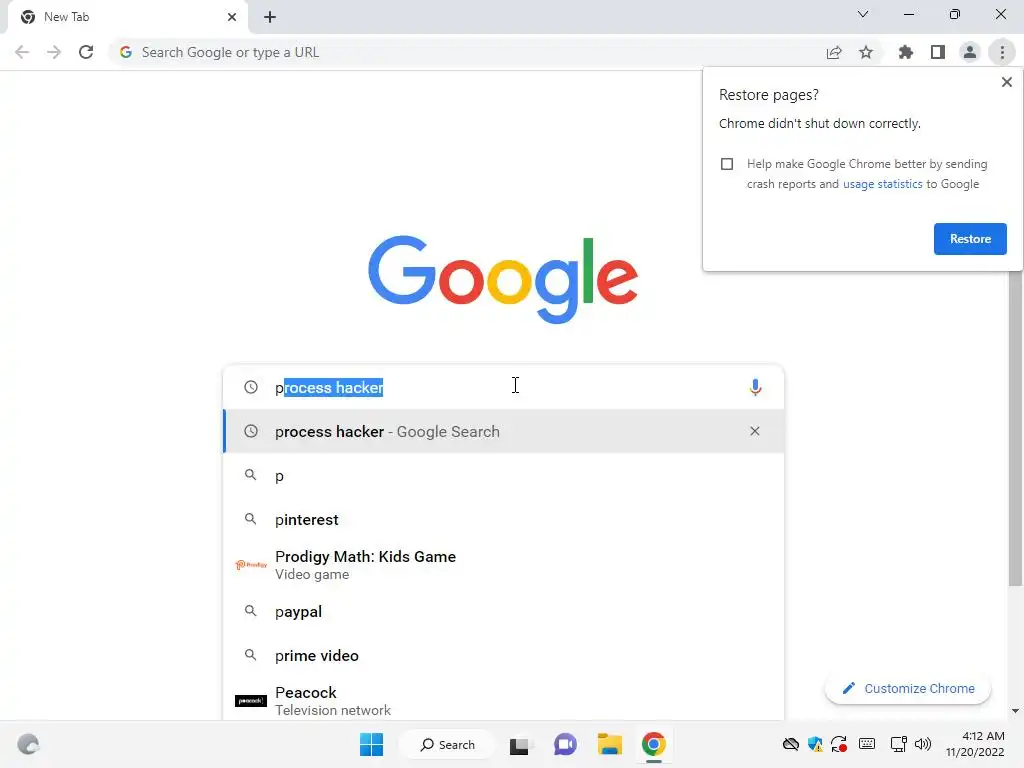Screen dimensions: 1024x768
Task: Open the Windows Start menu
Action: pyautogui.click(x=372, y=744)
